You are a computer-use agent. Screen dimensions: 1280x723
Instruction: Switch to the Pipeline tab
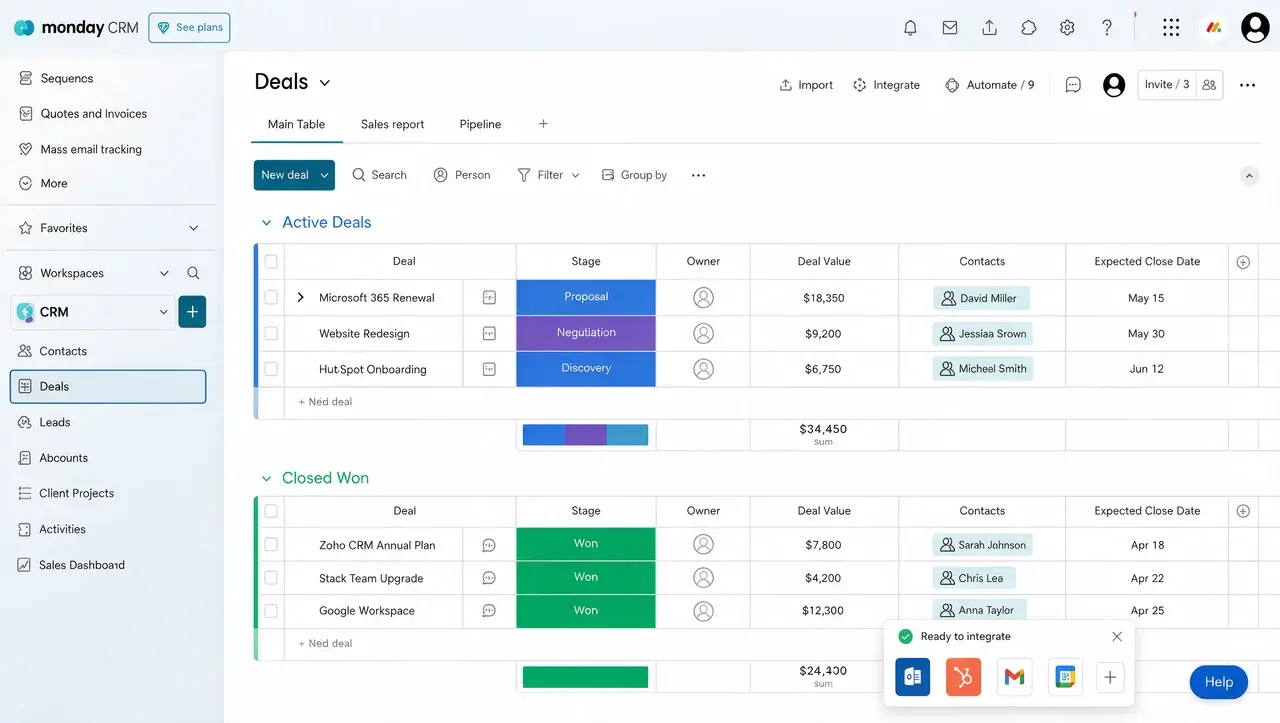(x=480, y=124)
